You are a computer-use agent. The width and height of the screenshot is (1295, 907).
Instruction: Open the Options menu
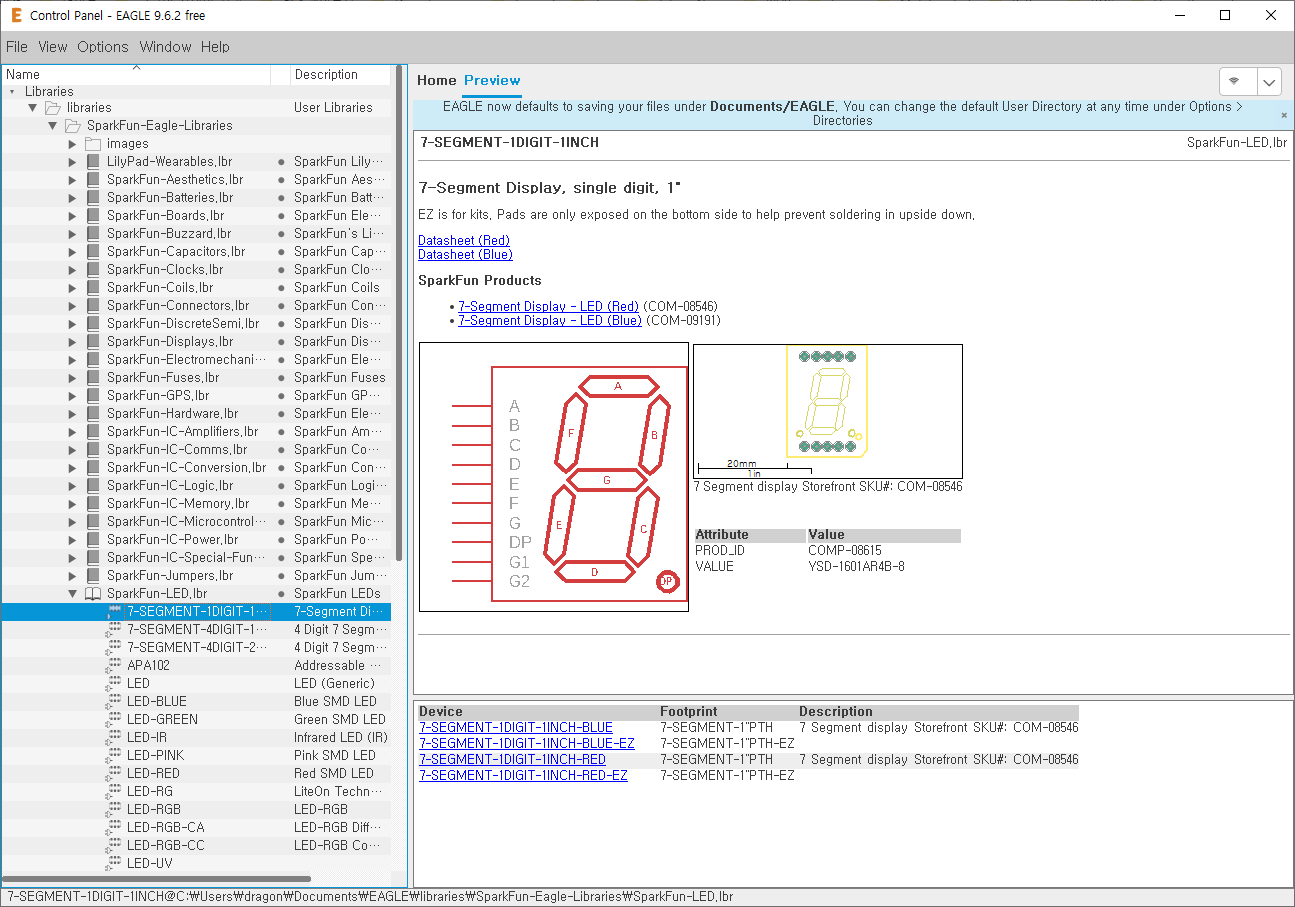[103, 47]
